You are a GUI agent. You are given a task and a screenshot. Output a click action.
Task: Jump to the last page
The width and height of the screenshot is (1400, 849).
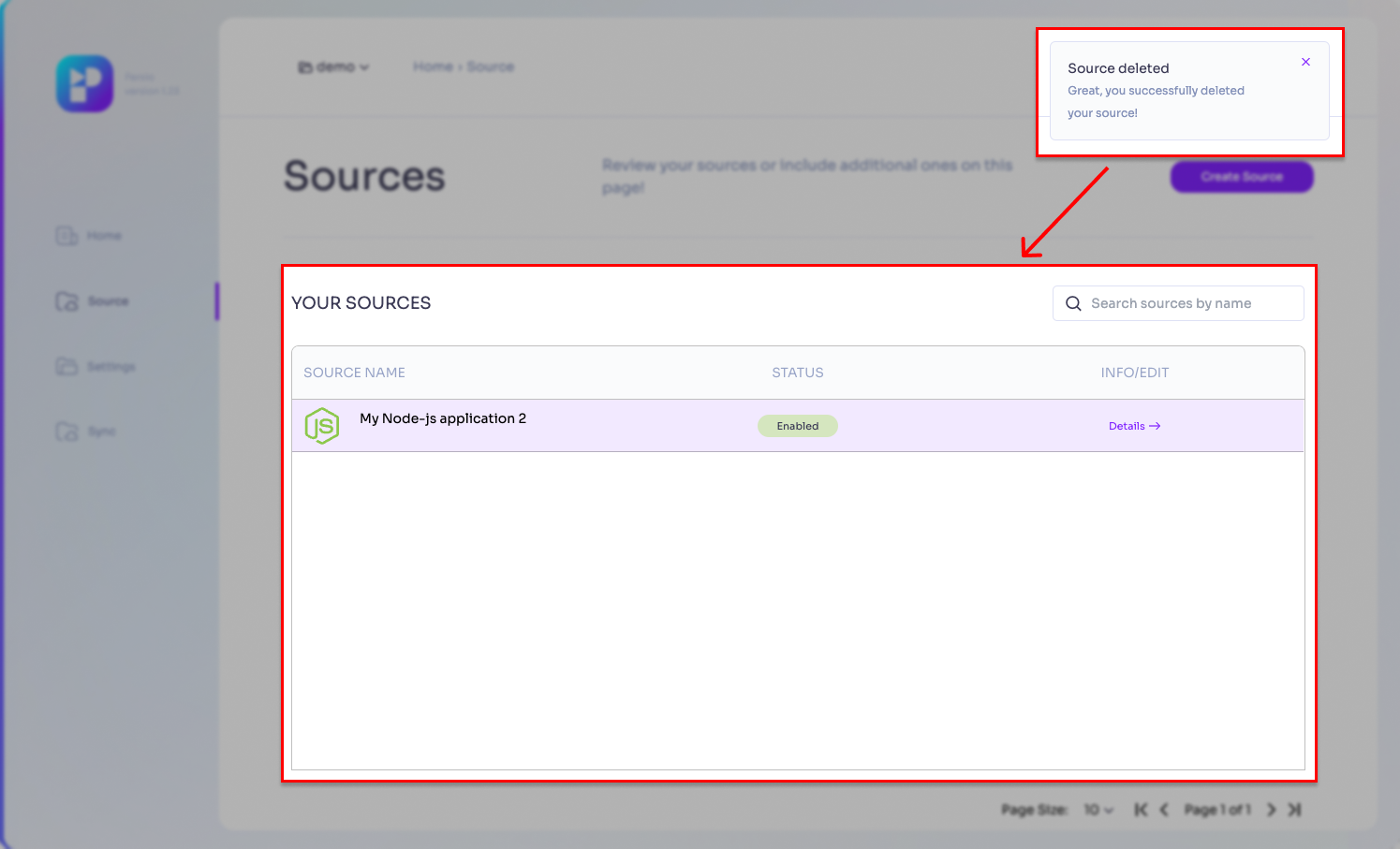[x=1294, y=810]
